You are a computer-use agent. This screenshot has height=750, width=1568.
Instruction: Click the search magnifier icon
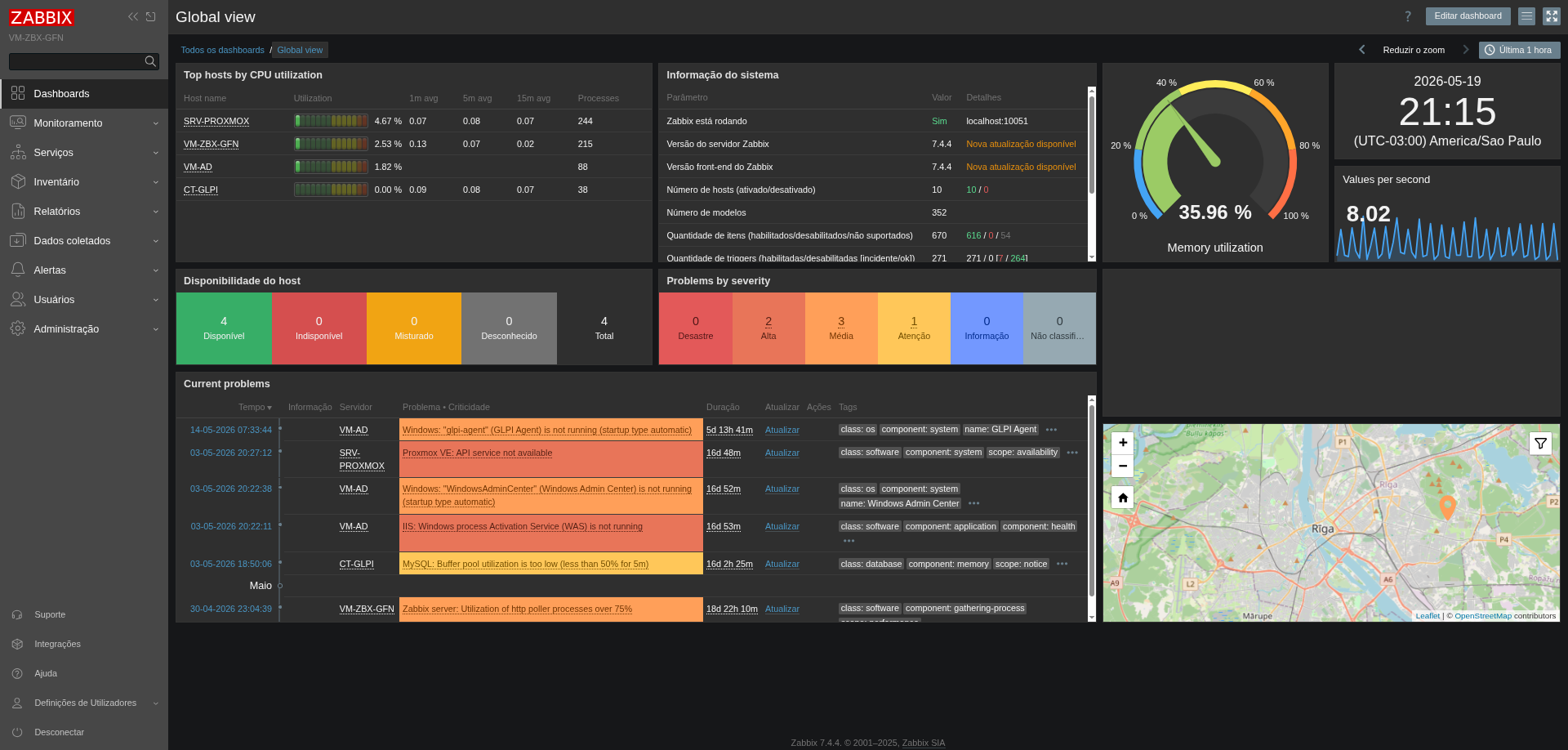click(150, 61)
